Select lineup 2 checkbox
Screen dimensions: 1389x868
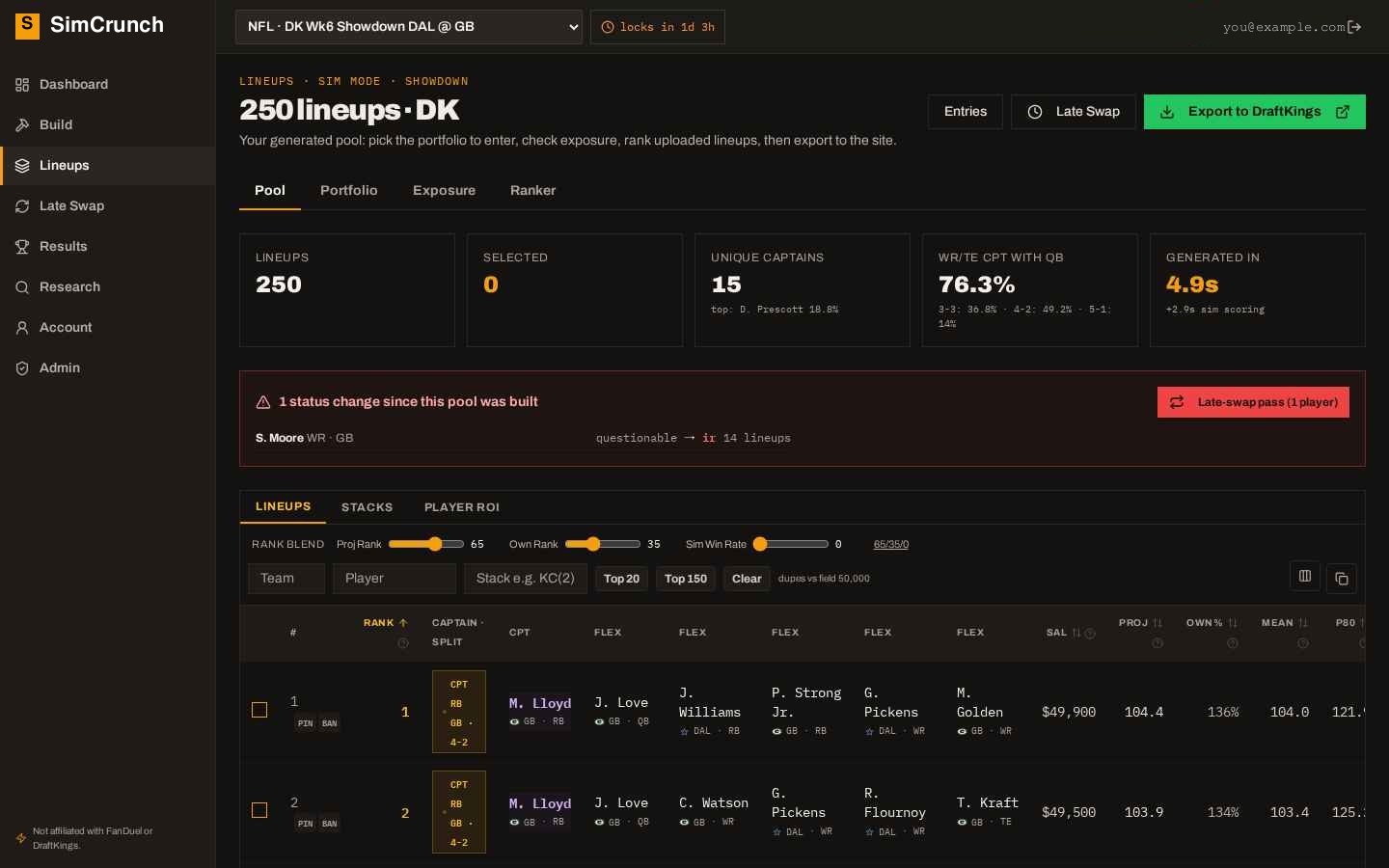[x=259, y=810]
